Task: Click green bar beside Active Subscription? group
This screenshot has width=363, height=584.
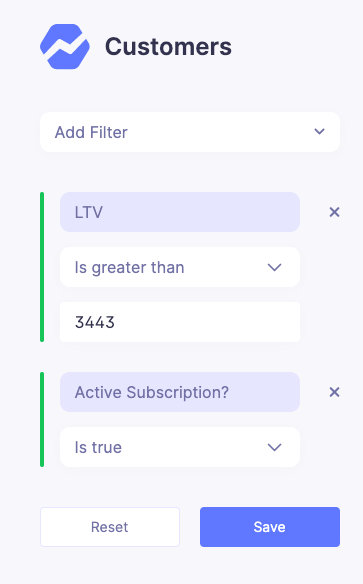Action: click(42, 419)
